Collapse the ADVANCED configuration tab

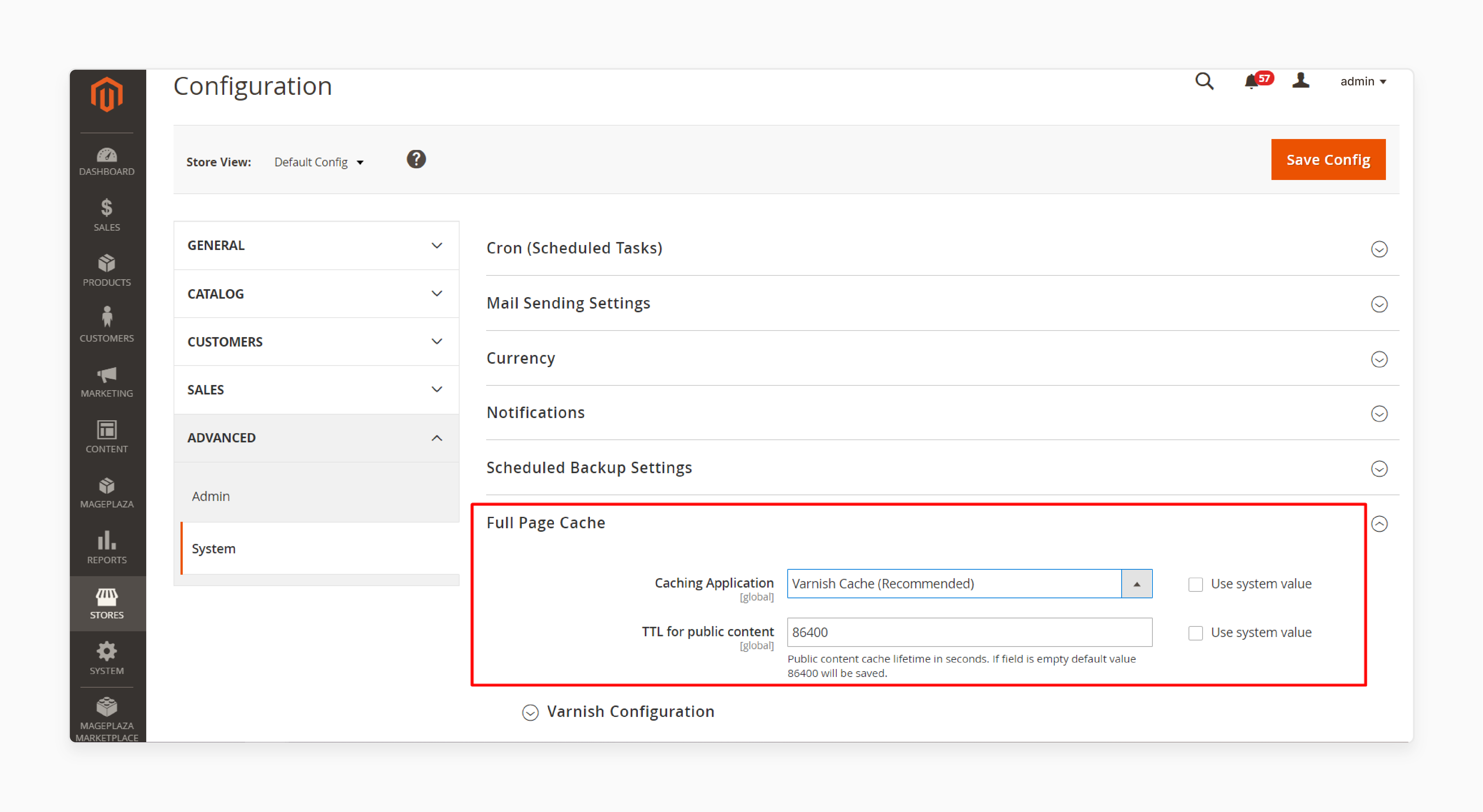(316, 438)
